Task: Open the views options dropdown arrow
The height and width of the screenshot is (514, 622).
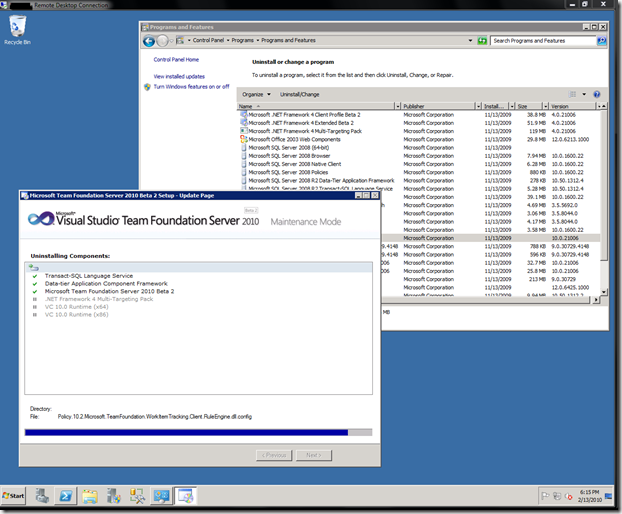Action: 584,94
